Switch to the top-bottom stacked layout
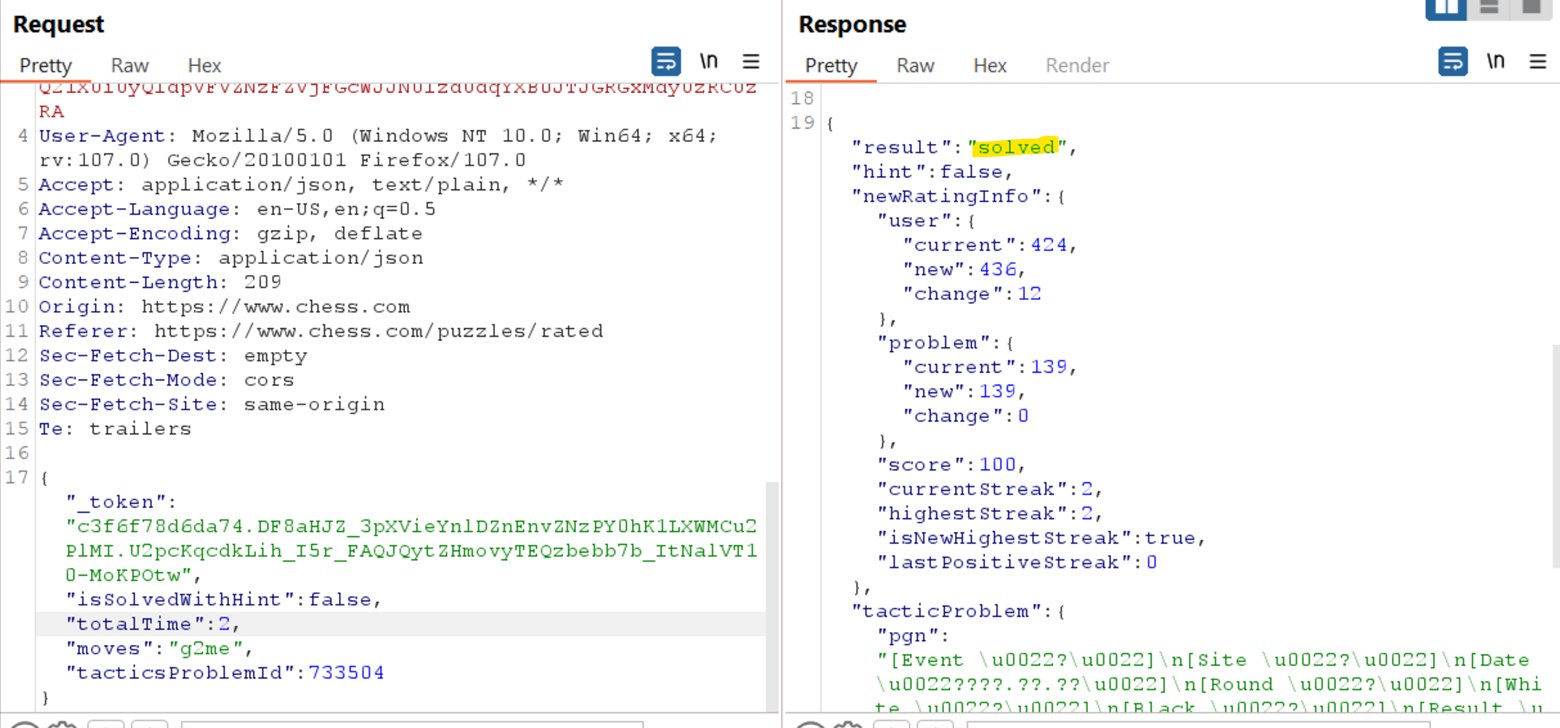The height and width of the screenshot is (728, 1560). pos(1489,8)
